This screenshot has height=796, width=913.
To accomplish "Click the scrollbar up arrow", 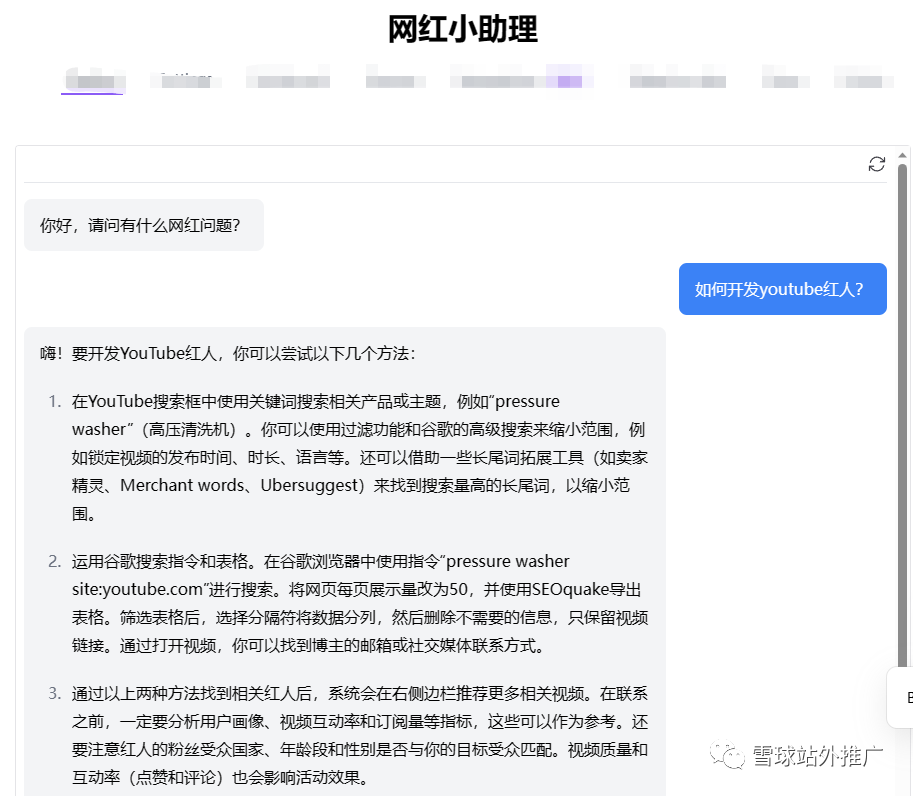I will [x=903, y=155].
